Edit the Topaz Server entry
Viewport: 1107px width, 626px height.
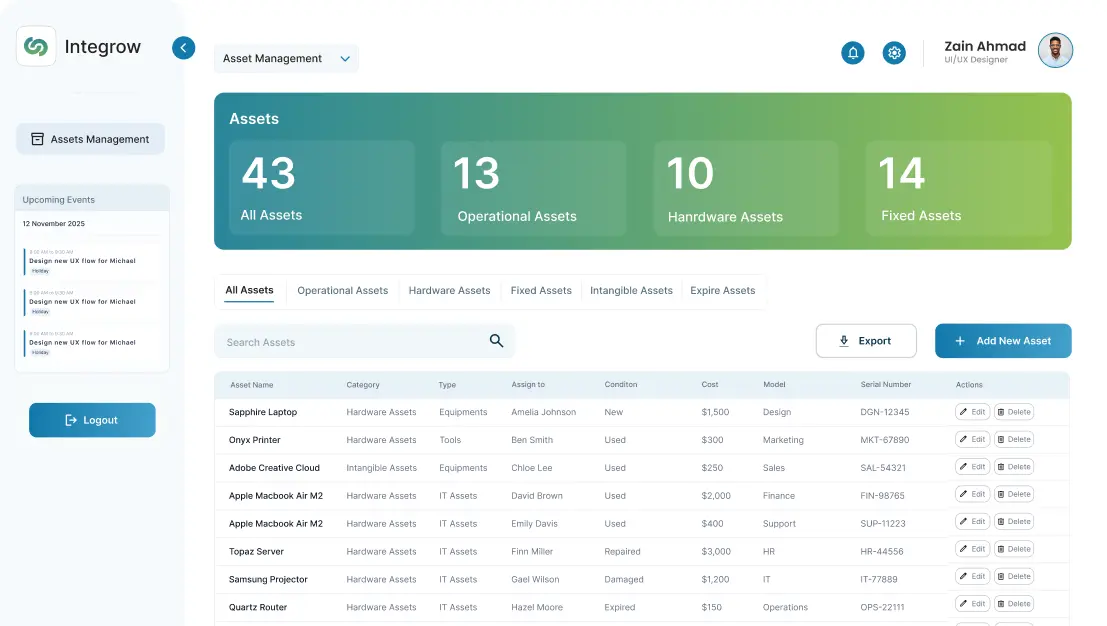[x=971, y=549]
